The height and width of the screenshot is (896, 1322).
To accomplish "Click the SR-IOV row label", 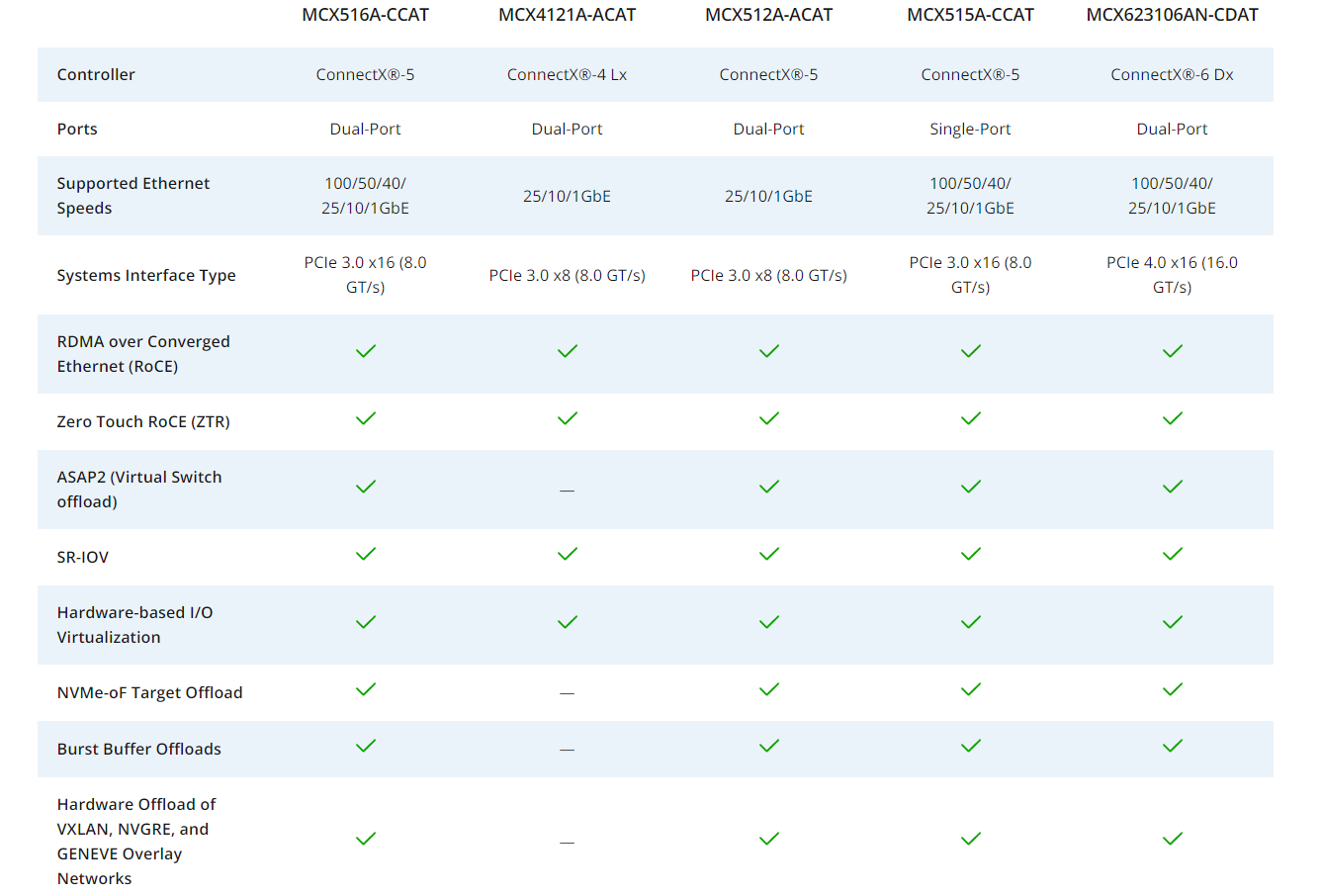I will click(x=83, y=557).
